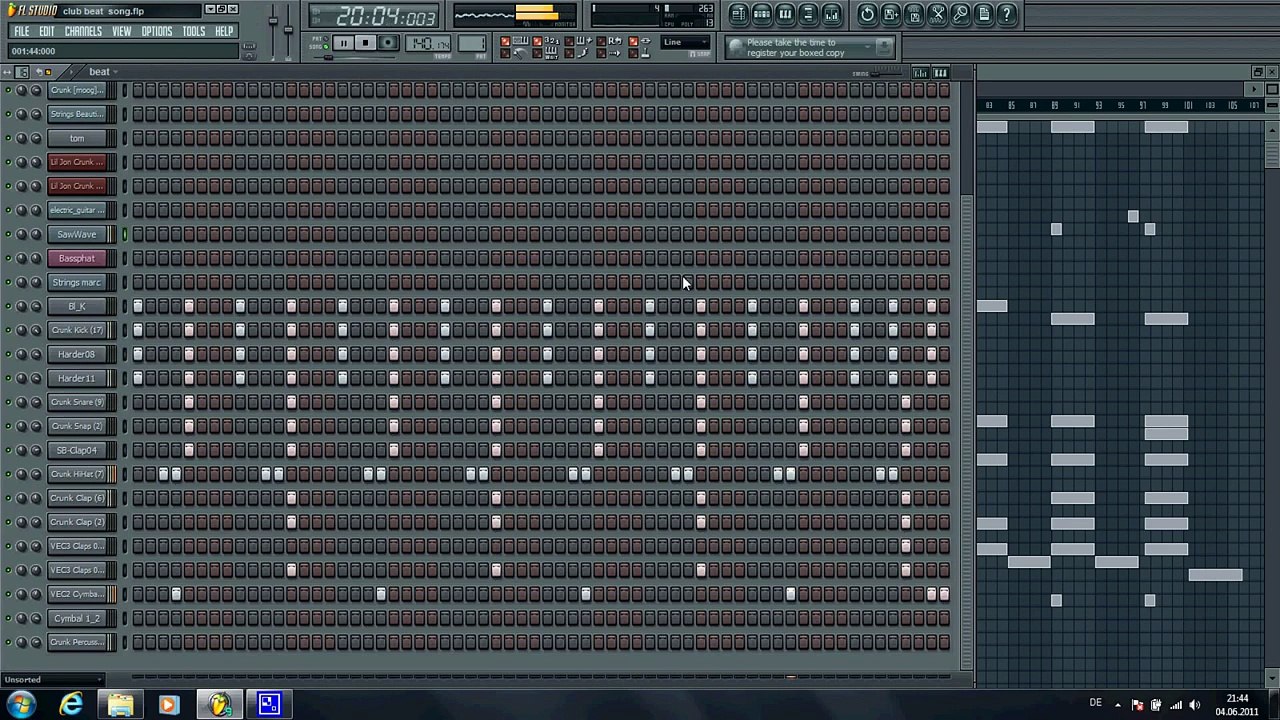This screenshot has width=1280, height=720.
Task: Pause the song playback
Action: coord(343,43)
